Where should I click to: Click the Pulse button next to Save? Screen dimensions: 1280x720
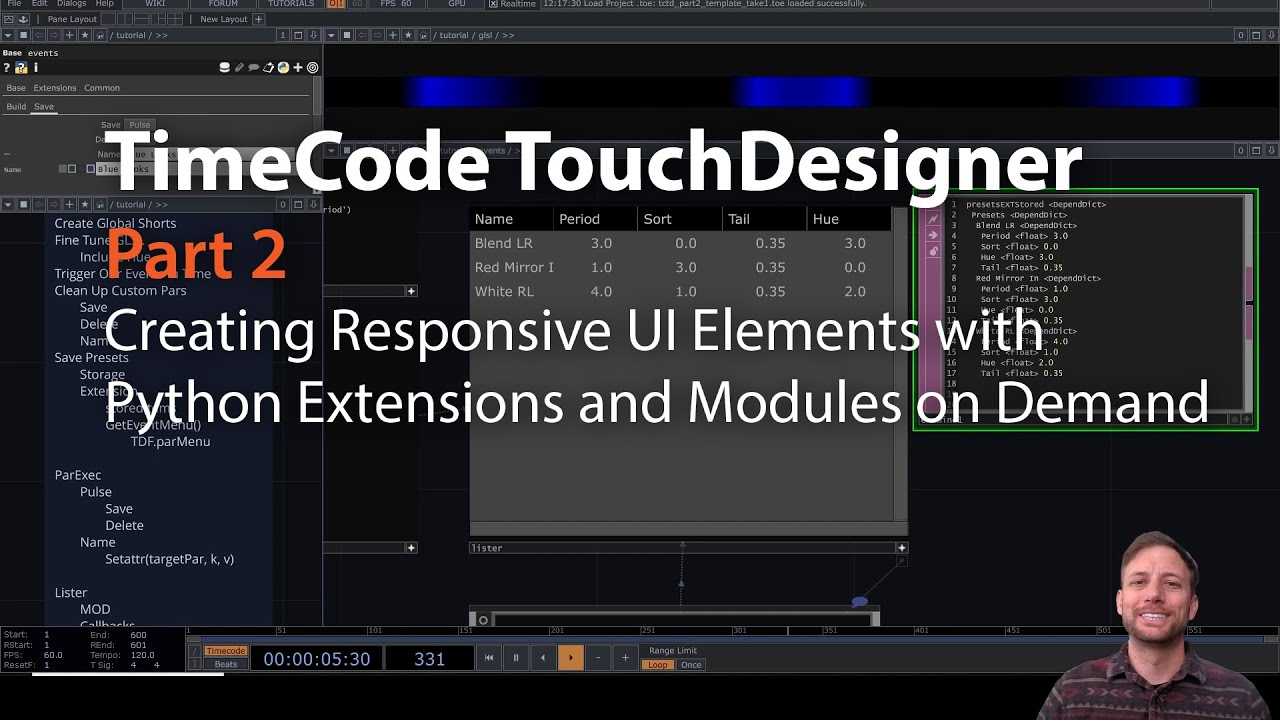(140, 125)
